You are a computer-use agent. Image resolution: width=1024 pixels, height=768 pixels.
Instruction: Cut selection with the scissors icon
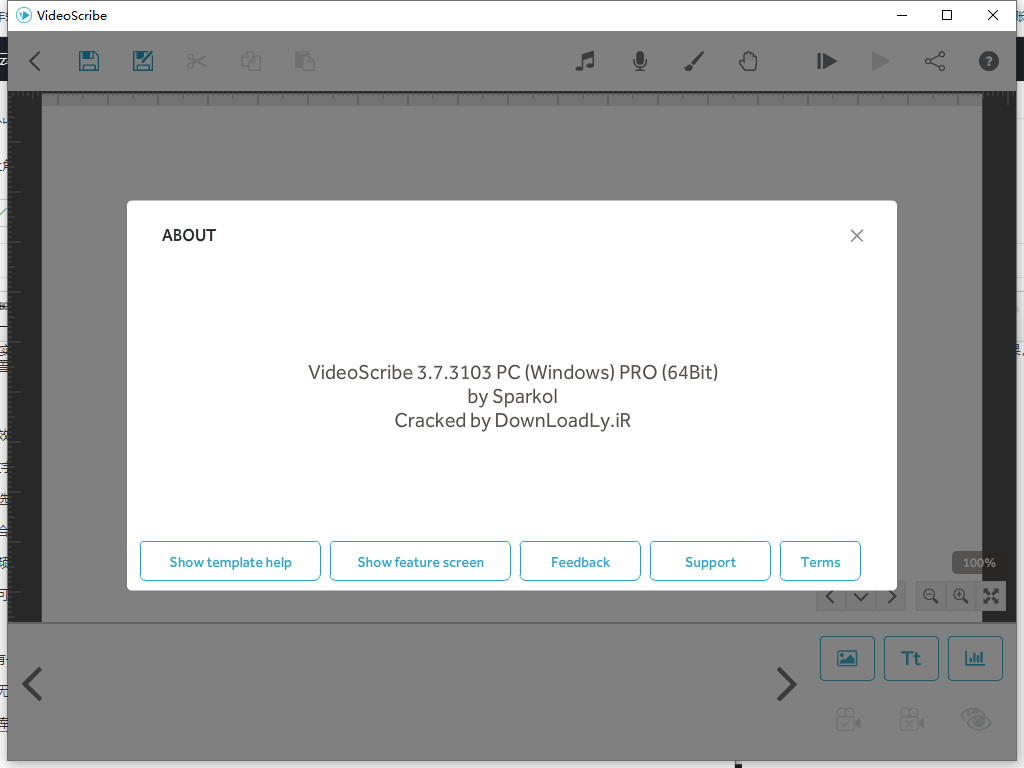point(197,61)
